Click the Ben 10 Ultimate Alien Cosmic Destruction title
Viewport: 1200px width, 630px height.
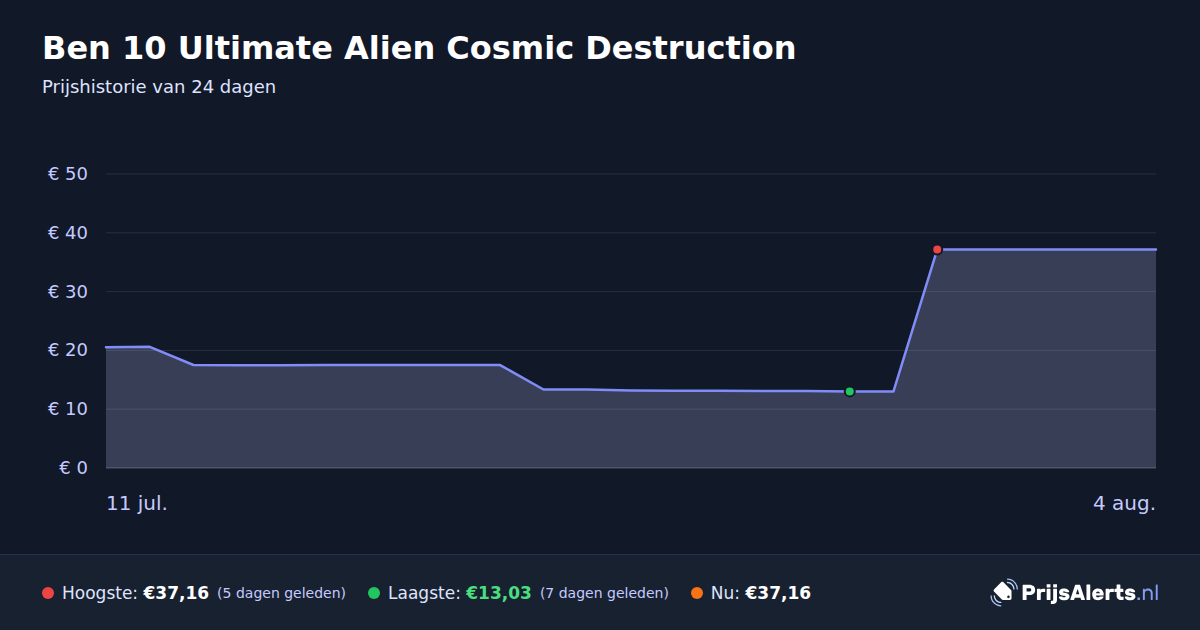419,48
